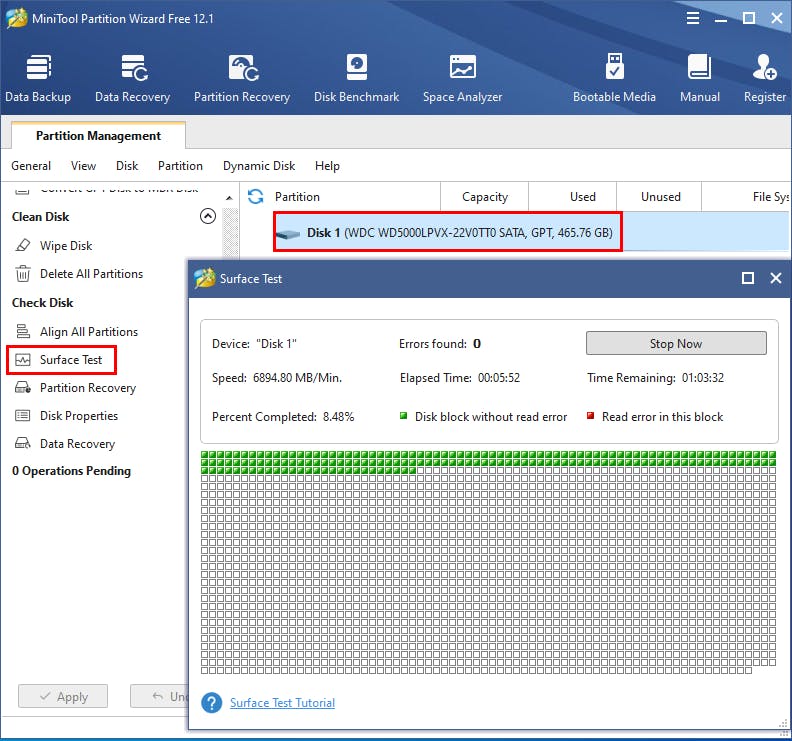Open the Help menu
The height and width of the screenshot is (741, 792).
pos(327,166)
